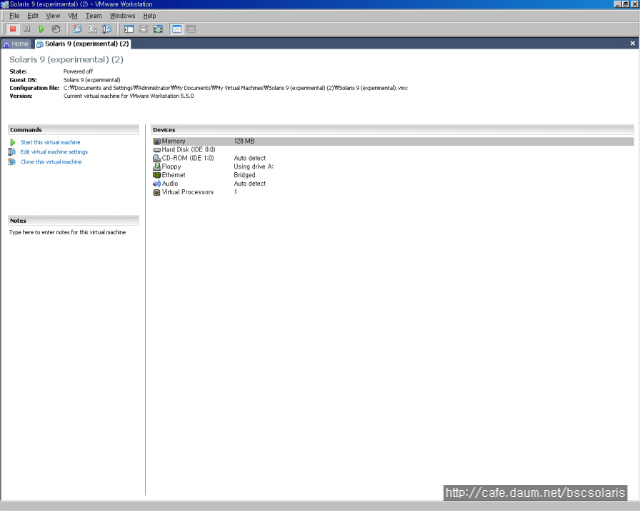The height and width of the screenshot is (511, 640).
Task: Click the Bridged Ethernet value
Action: pos(244,175)
